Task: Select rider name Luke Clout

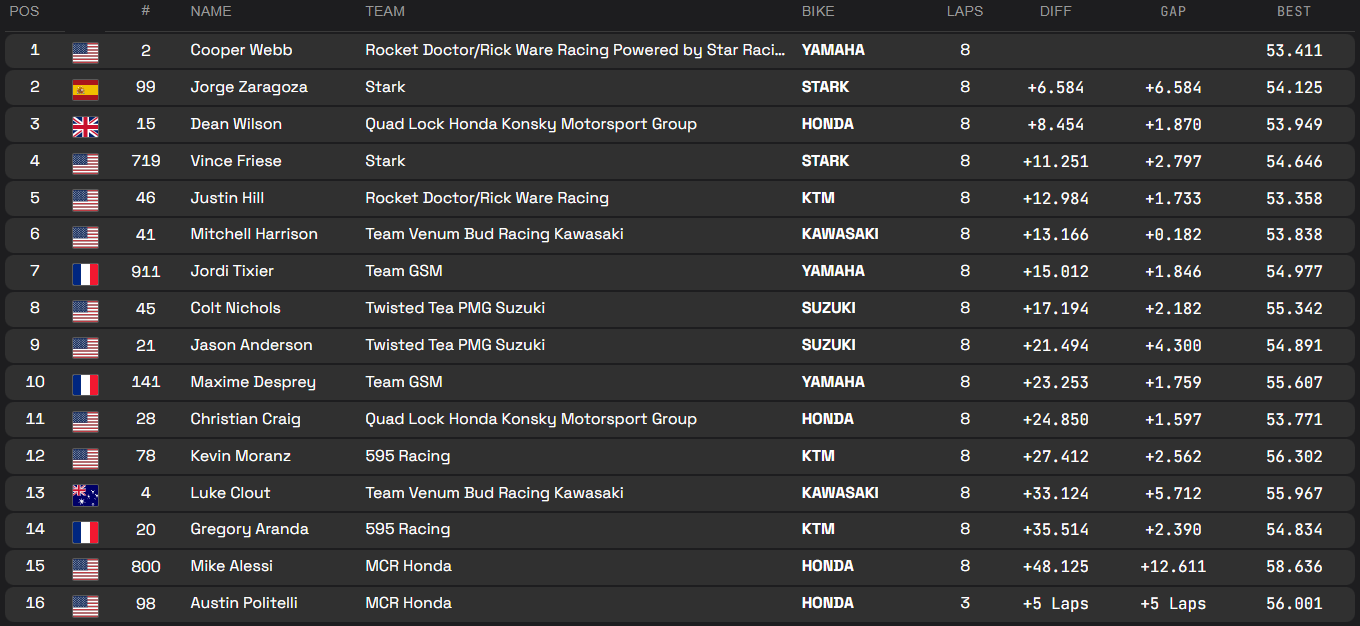Action: coord(230,493)
